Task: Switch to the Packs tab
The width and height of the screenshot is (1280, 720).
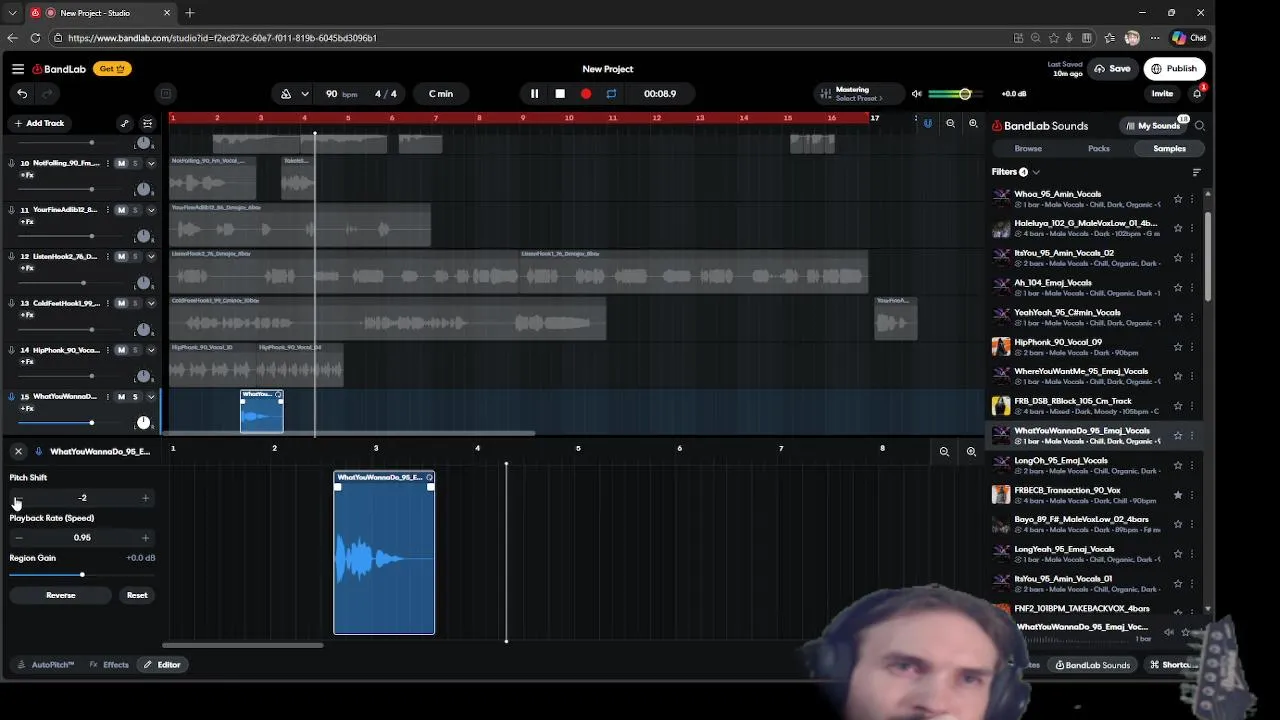Action: coord(1099,149)
